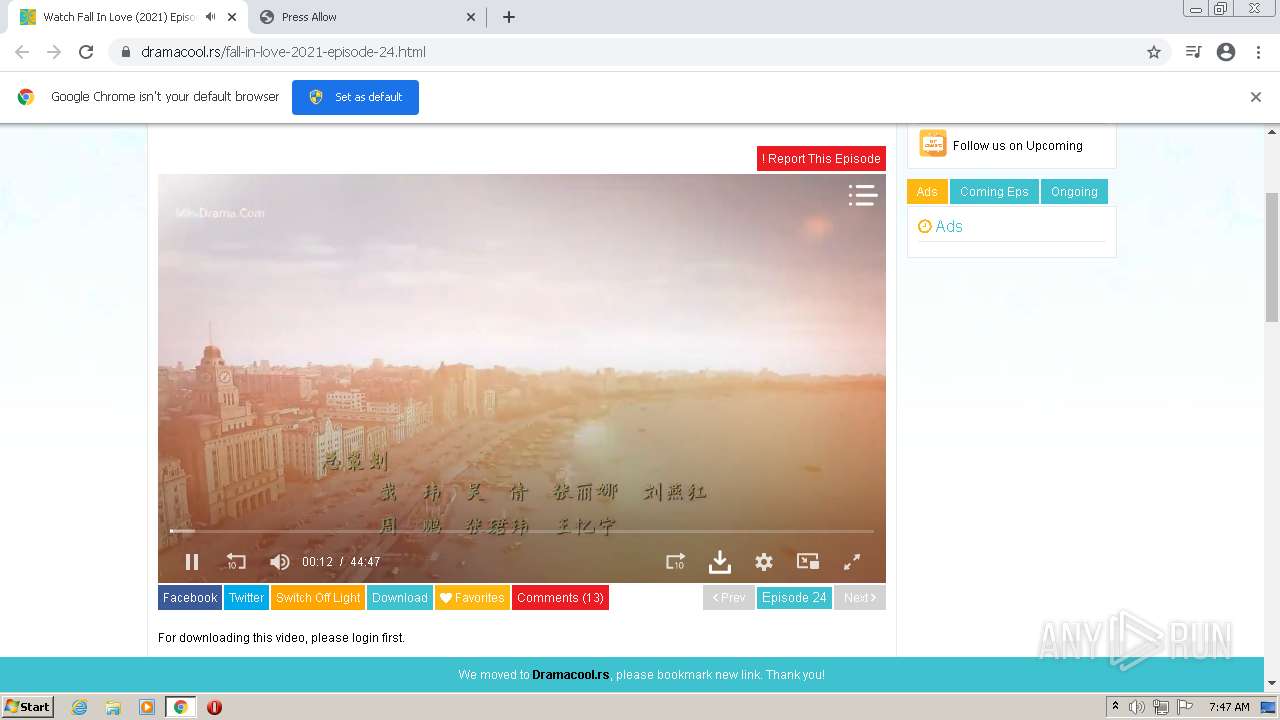The width and height of the screenshot is (1280, 720).
Task: Click the login link below video
Action: (x=366, y=638)
